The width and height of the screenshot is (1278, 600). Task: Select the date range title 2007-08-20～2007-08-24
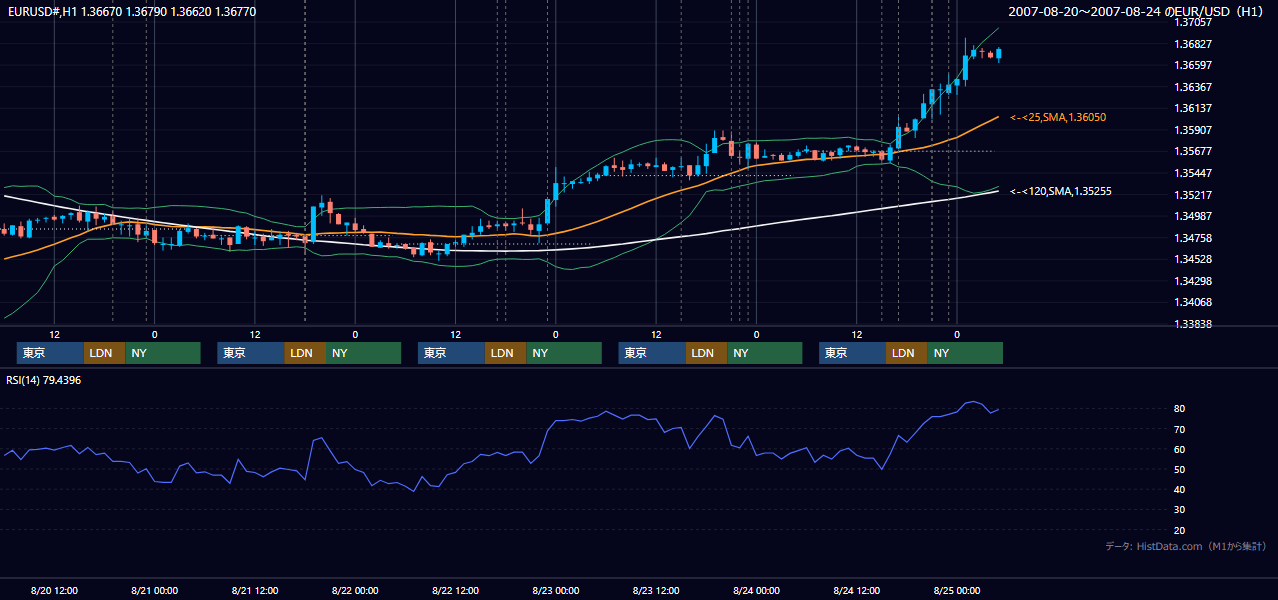tap(1087, 12)
